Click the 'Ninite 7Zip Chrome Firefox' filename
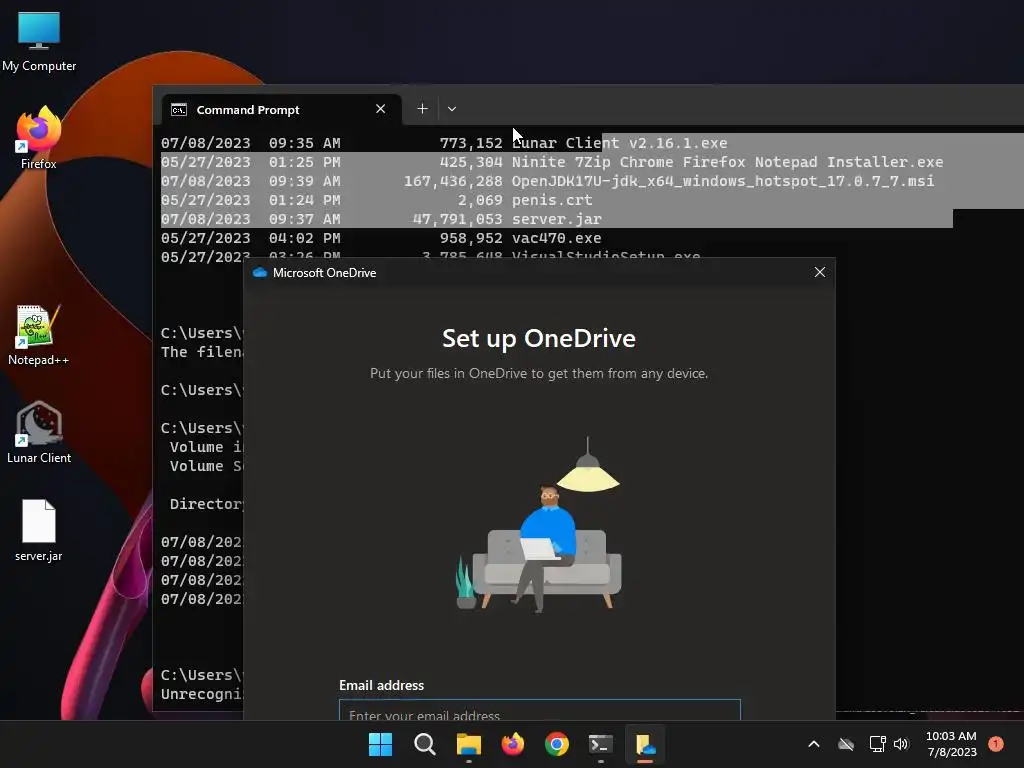Image resolution: width=1024 pixels, height=768 pixels. (x=727, y=162)
